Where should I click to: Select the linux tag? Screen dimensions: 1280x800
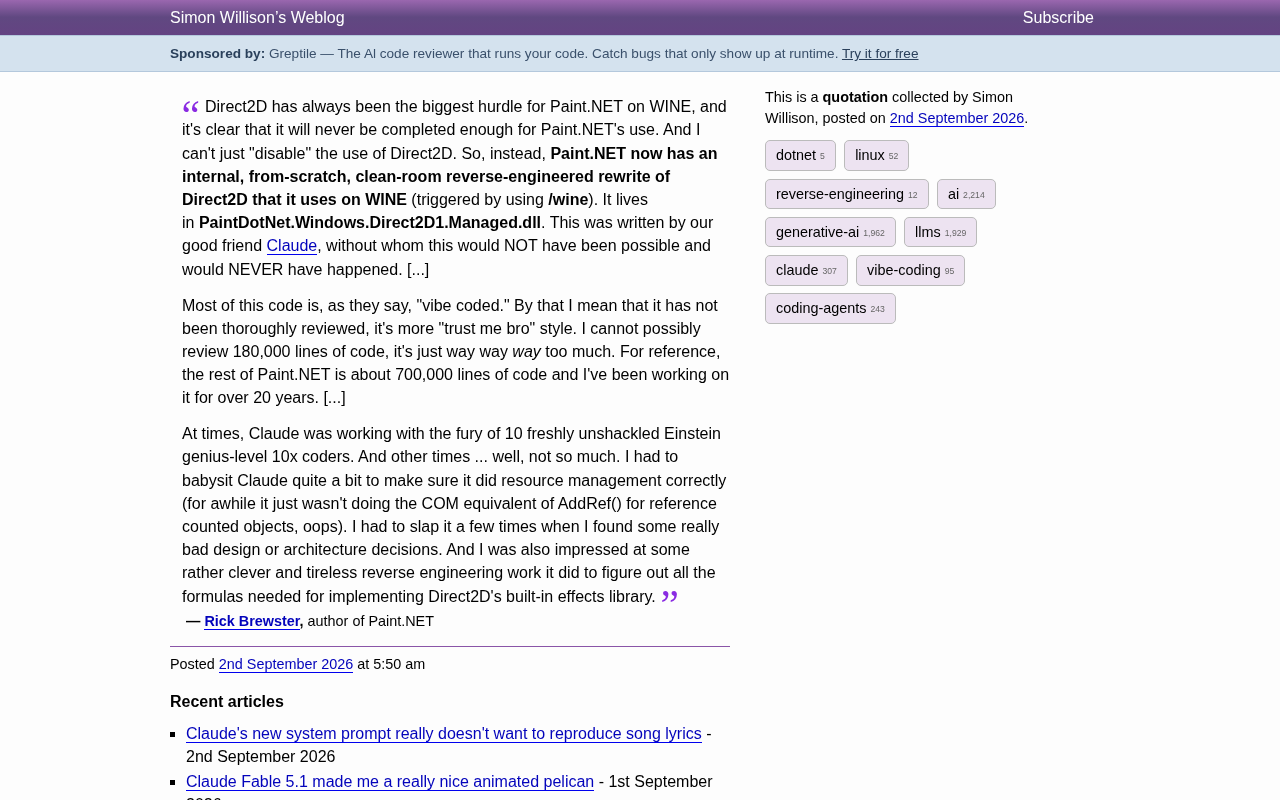coord(876,155)
